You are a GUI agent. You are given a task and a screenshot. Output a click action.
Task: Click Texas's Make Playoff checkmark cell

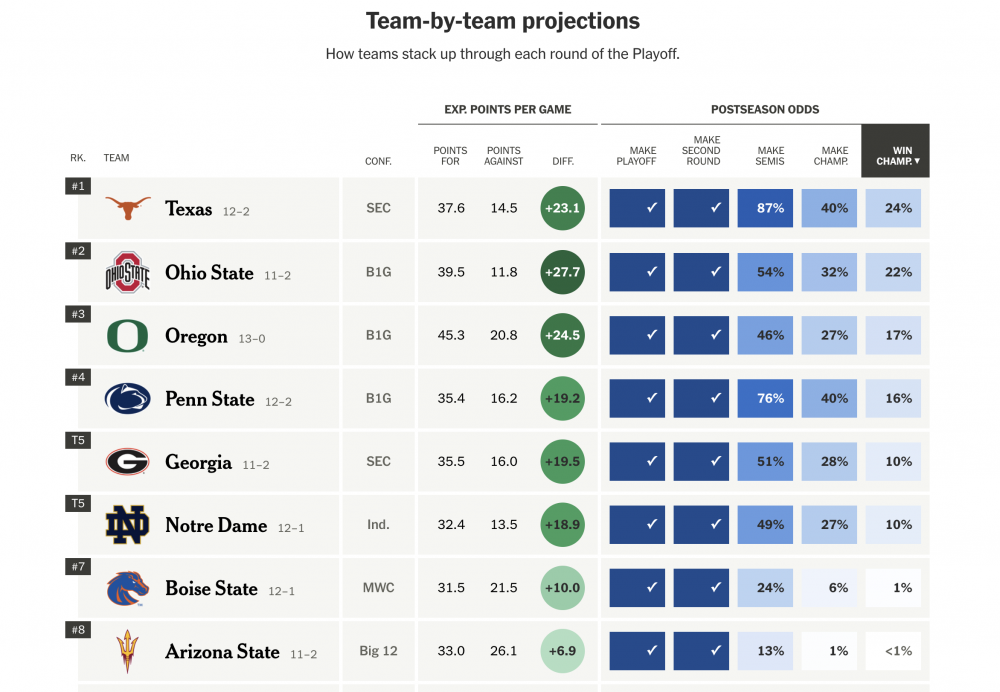click(637, 208)
